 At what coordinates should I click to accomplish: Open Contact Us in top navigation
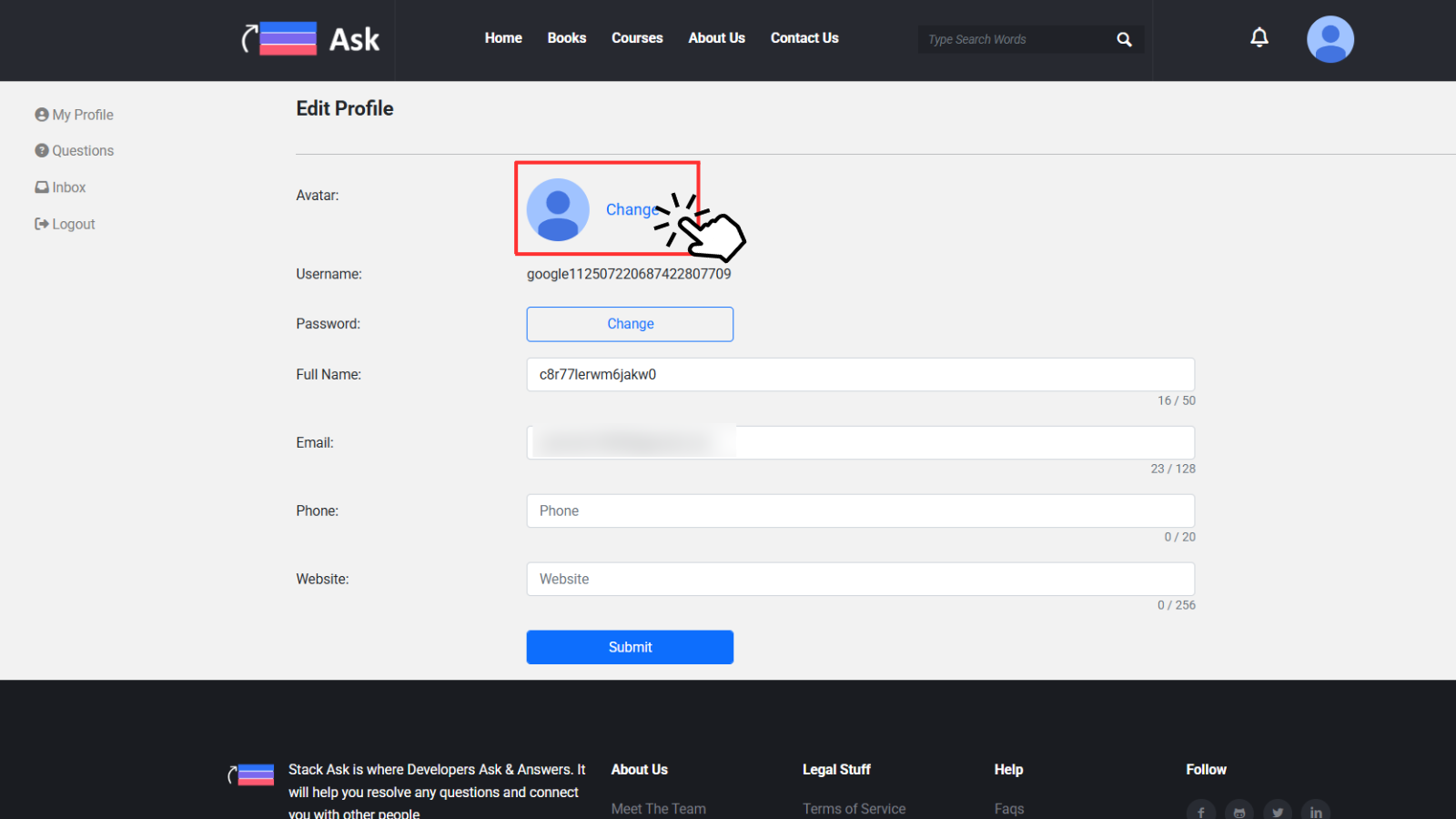(804, 38)
